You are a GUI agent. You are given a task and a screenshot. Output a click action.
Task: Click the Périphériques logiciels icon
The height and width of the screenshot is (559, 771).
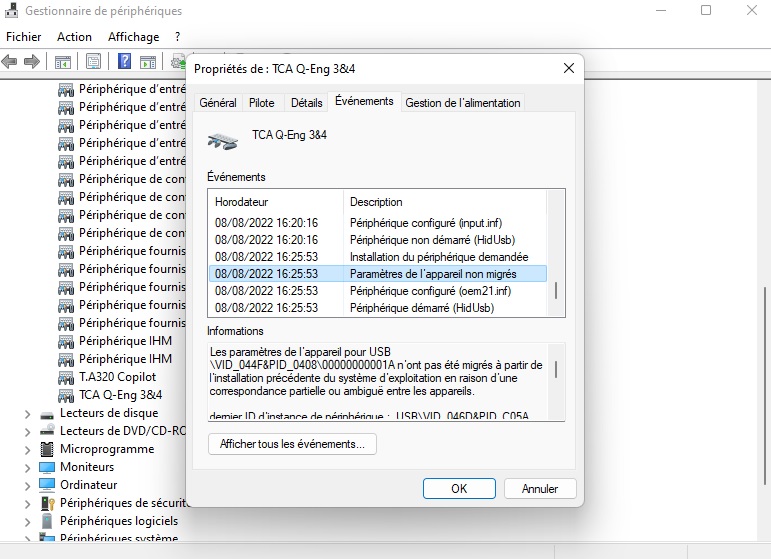pos(47,521)
